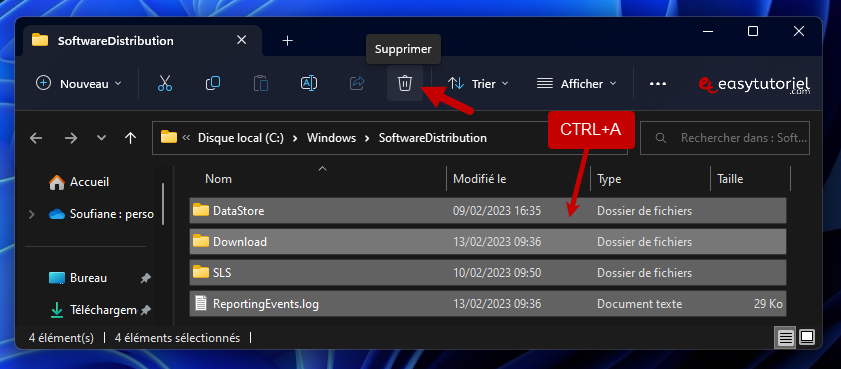The height and width of the screenshot is (369, 841).
Task: Click Disque local (C:) in address bar
Action: pyautogui.click(x=241, y=138)
